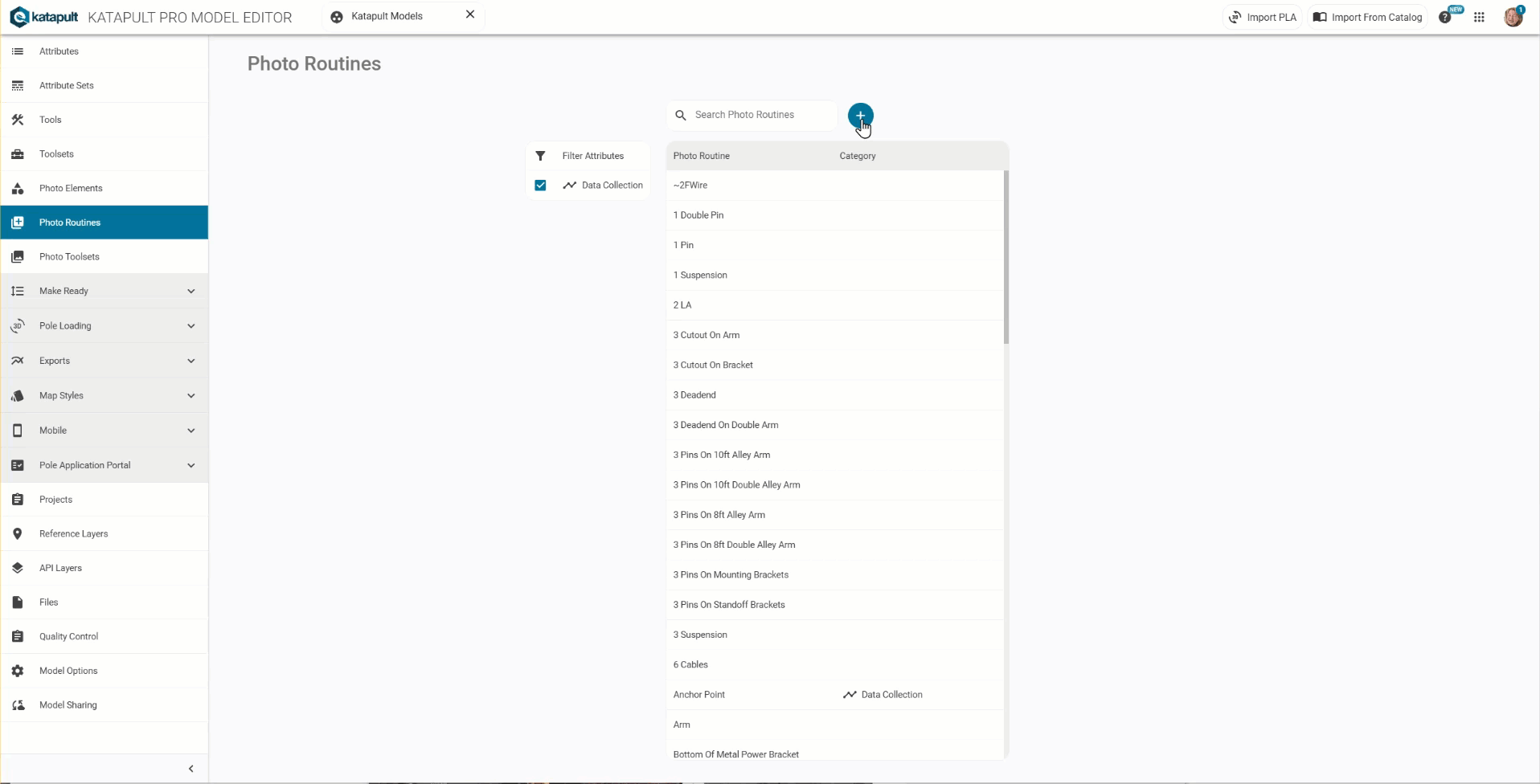Select Bottom Of Metal Power Bracket routine
Screen dimensions: 1540x784
coord(835,750)
